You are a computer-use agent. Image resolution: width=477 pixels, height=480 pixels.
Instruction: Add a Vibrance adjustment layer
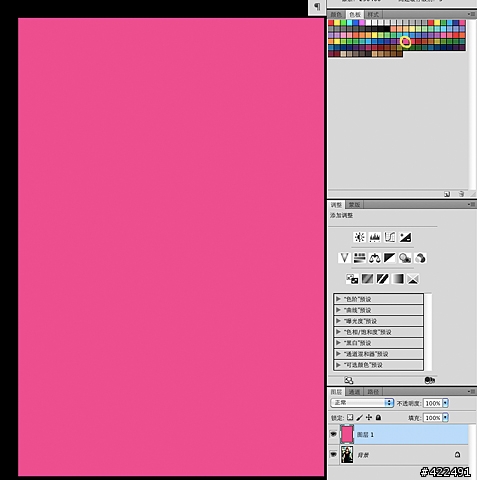click(344, 258)
